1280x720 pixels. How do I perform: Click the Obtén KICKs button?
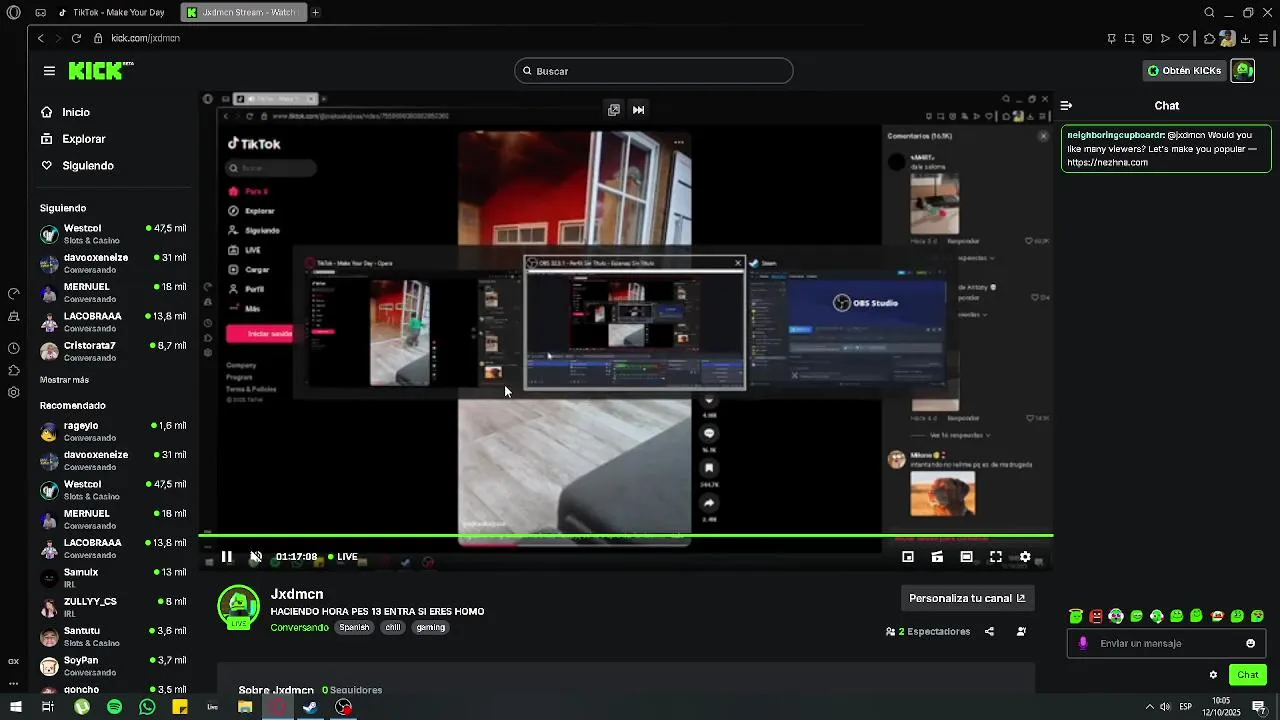[1184, 71]
